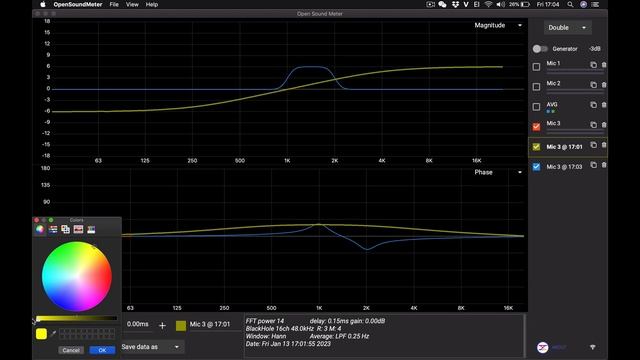Cancel the Colors dialog
Screen dimensions: 640x360
(71, 350)
